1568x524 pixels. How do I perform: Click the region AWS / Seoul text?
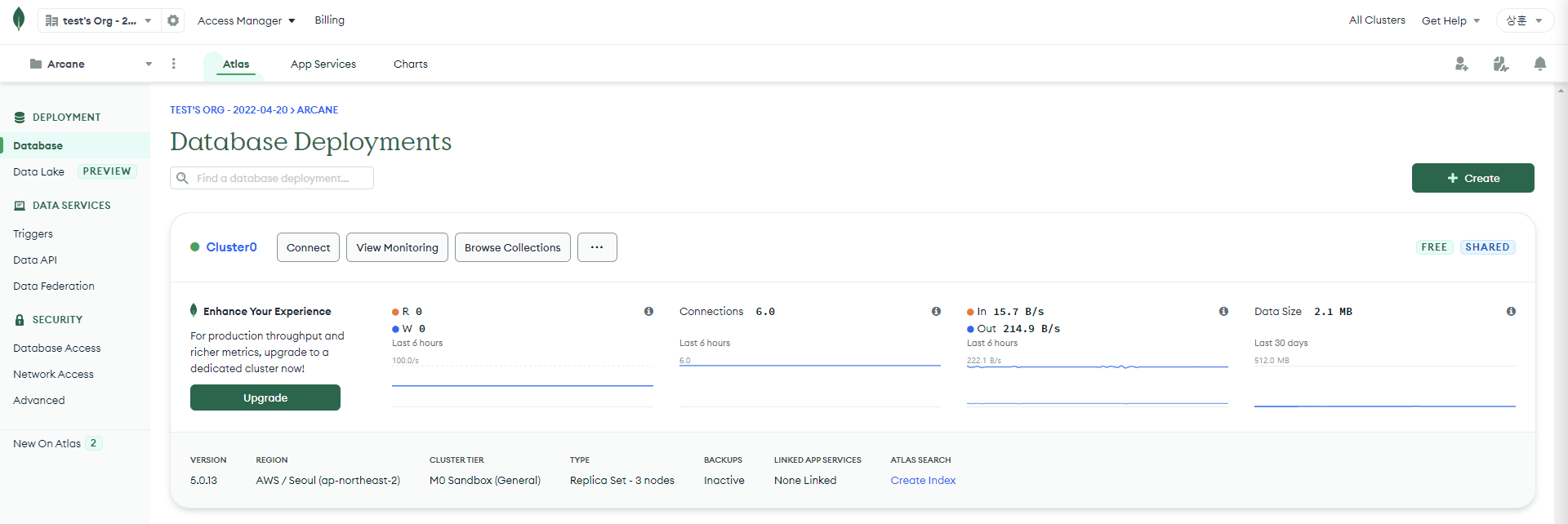pos(328,480)
